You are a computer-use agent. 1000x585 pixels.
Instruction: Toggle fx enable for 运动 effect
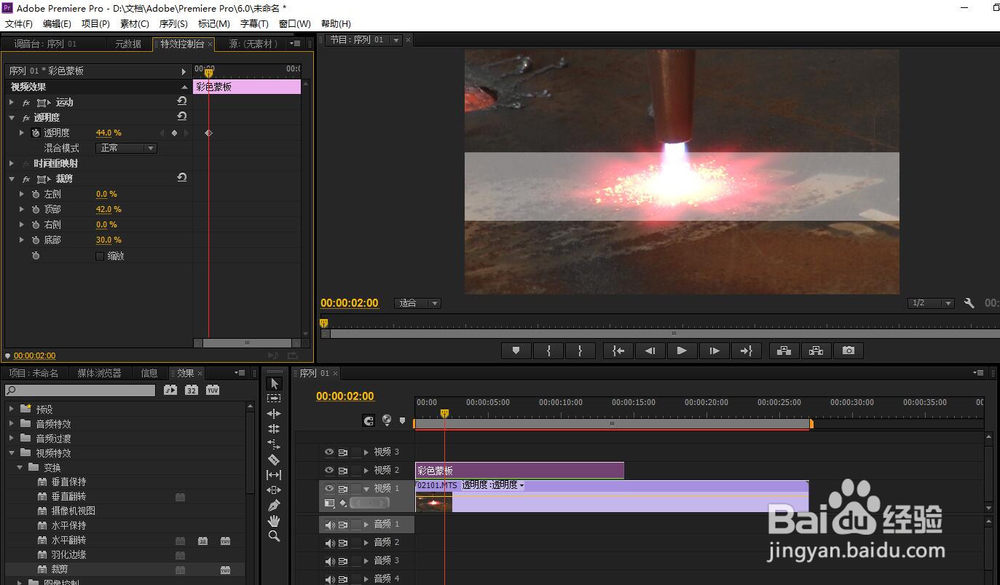click(x=26, y=102)
